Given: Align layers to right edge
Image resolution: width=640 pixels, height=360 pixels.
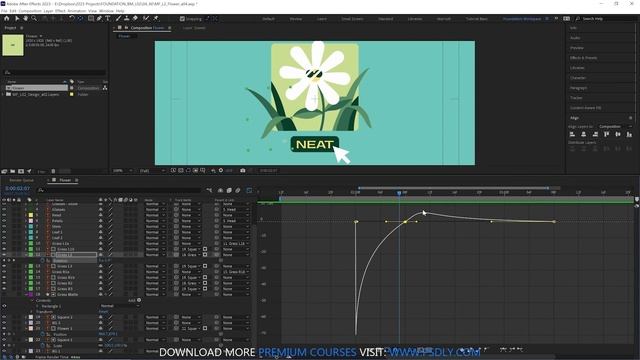Looking at the screenshot, I should pyautogui.click(x=595, y=134).
